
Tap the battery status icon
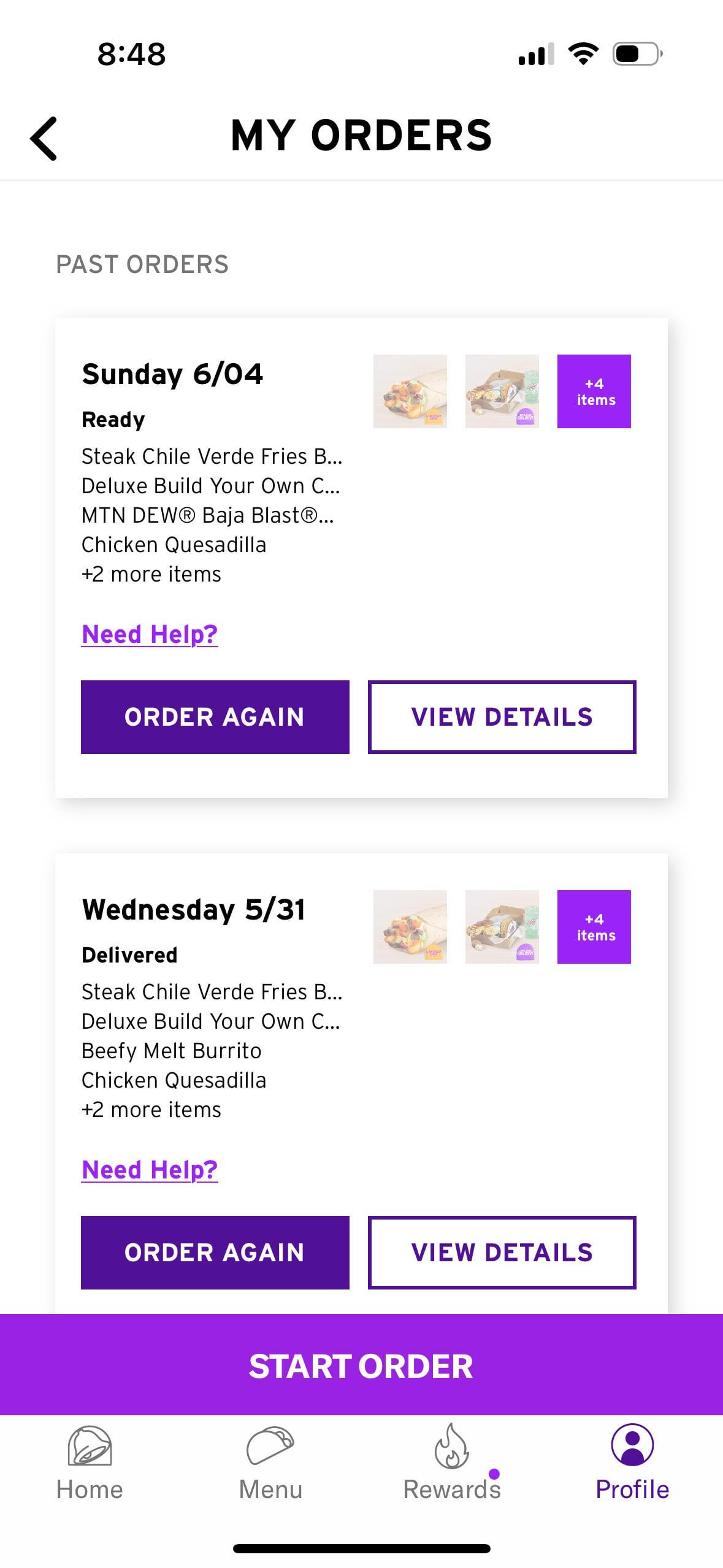coord(638,54)
